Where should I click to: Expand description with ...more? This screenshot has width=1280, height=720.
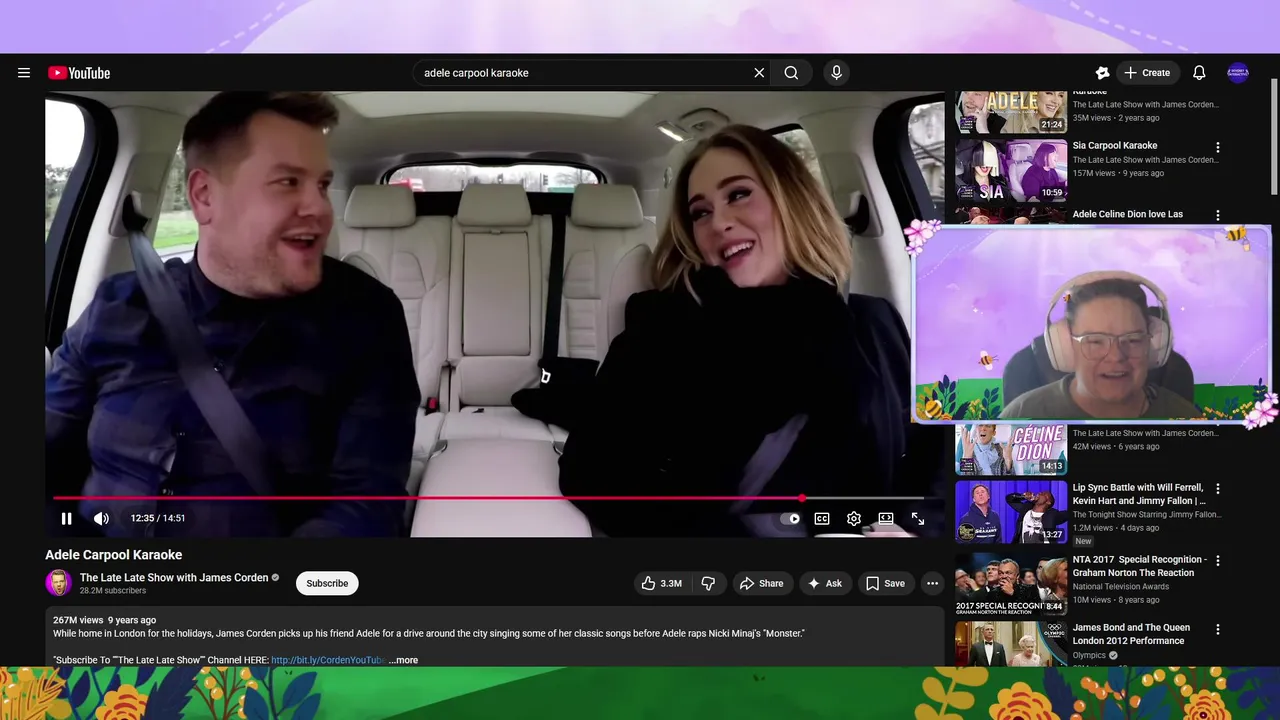[403, 660]
